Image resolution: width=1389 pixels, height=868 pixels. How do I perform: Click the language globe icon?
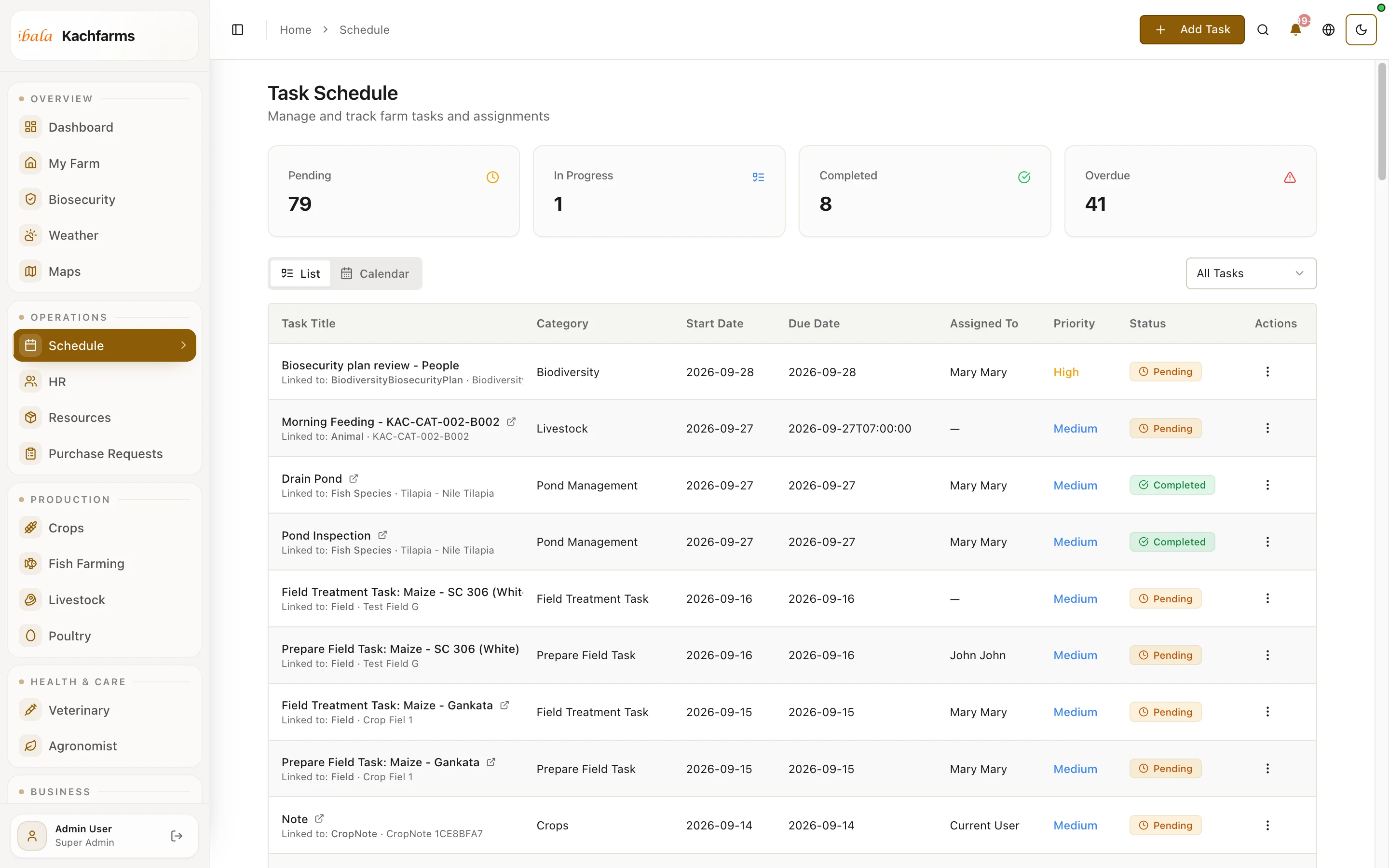click(1328, 30)
